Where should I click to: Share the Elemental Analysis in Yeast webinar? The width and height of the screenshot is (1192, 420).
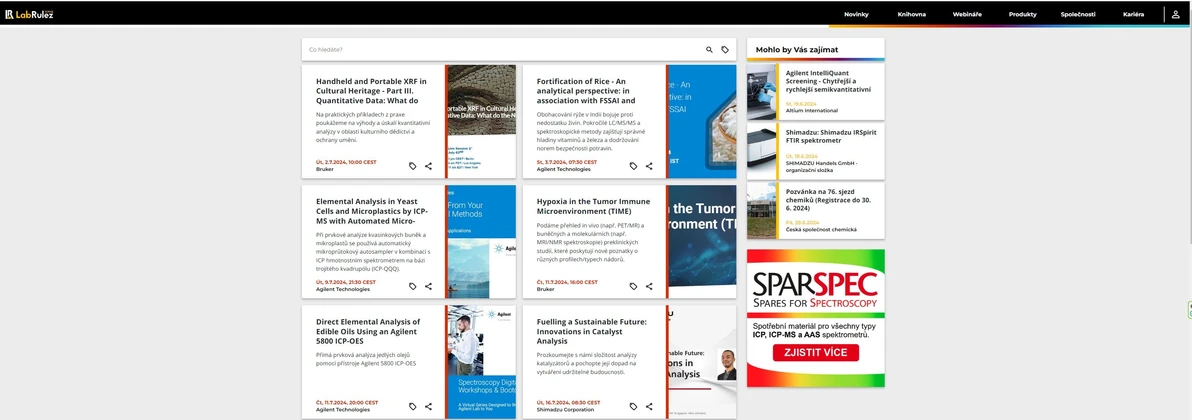[x=429, y=286]
